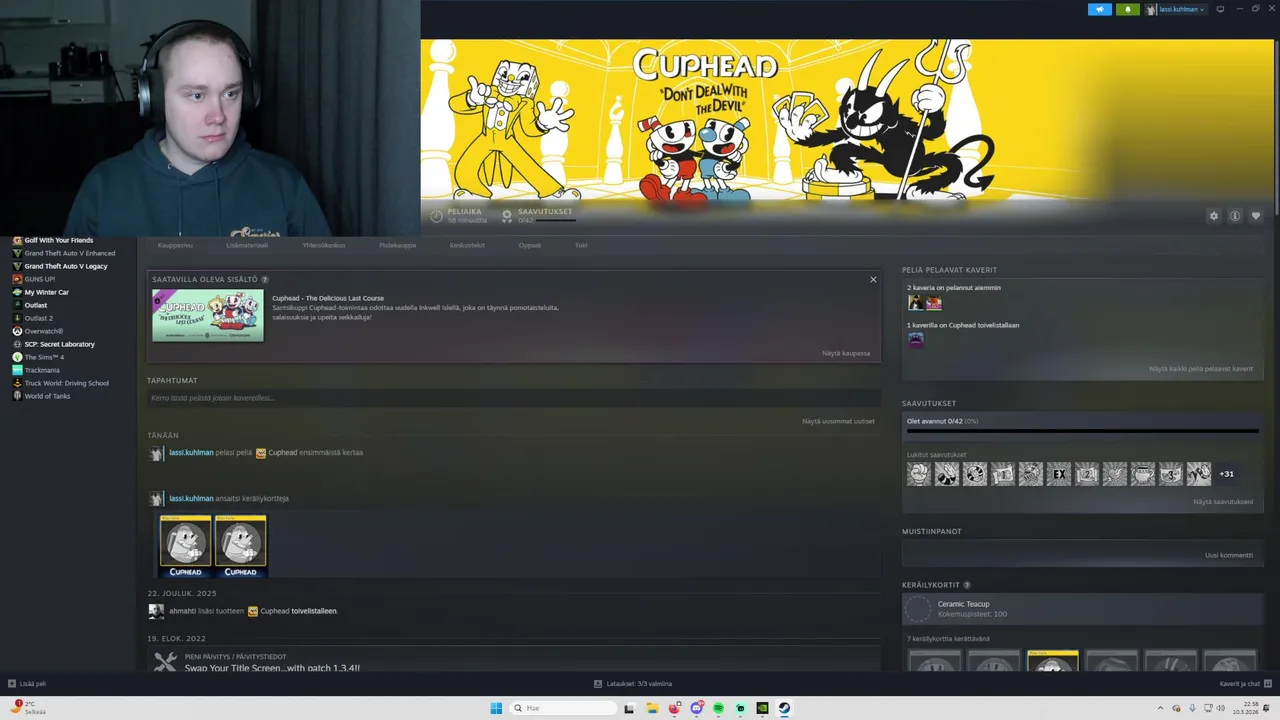Image resolution: width=1280 pixels, height=720 pixels.
Task: Click the Windows taskbar search box
Action: (x=563, y=708)
